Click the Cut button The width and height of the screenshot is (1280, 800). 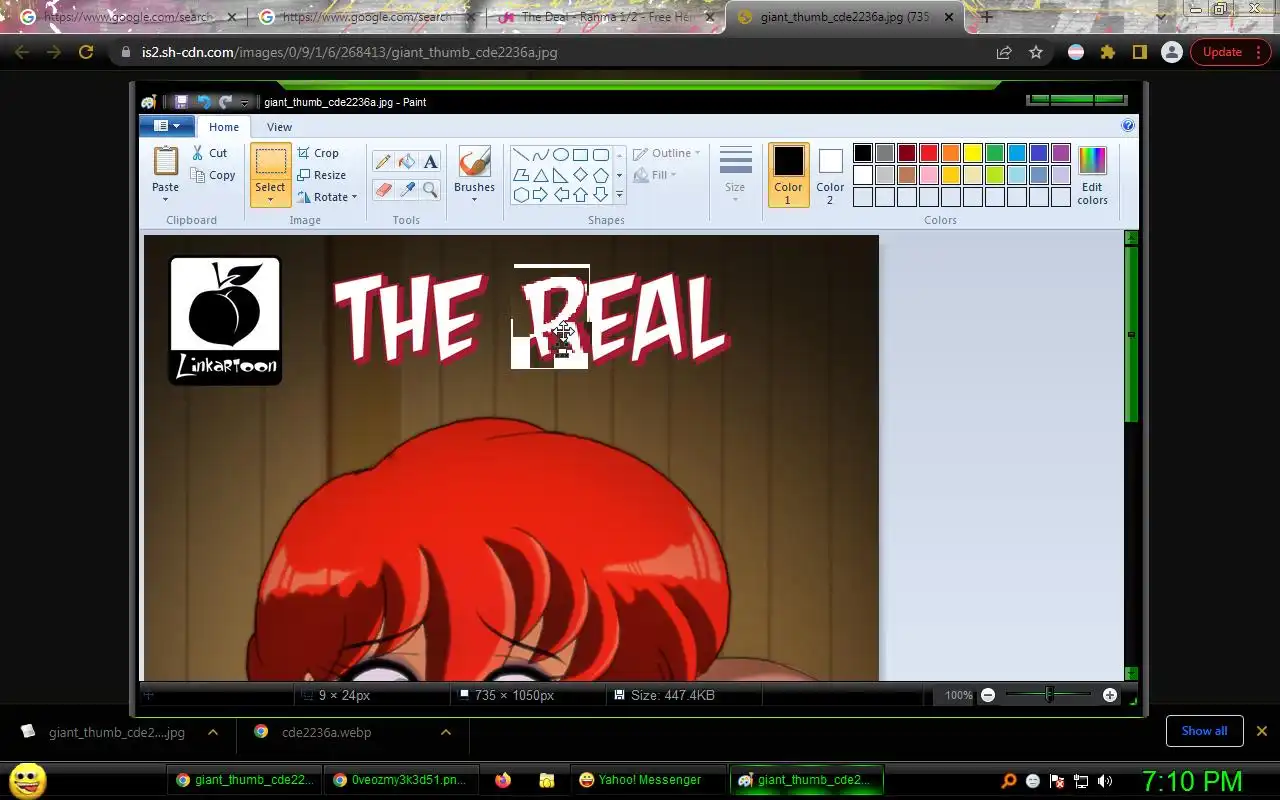[x=210, y=153]
